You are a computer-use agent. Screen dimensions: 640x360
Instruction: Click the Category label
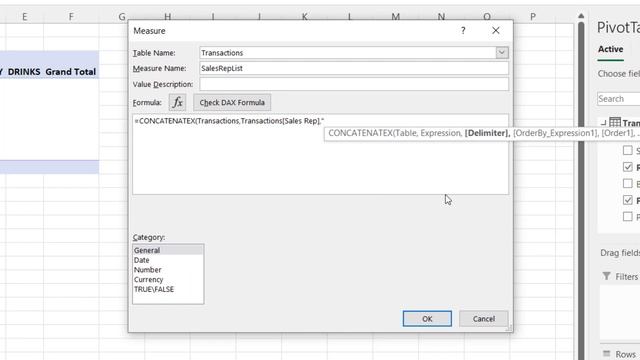(x=149, y=237)
